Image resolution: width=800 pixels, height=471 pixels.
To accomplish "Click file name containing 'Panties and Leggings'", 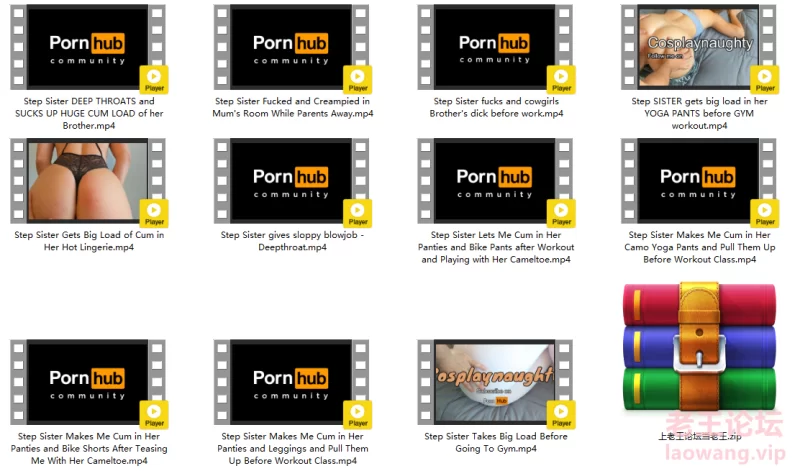I will (x=292, y=449).
